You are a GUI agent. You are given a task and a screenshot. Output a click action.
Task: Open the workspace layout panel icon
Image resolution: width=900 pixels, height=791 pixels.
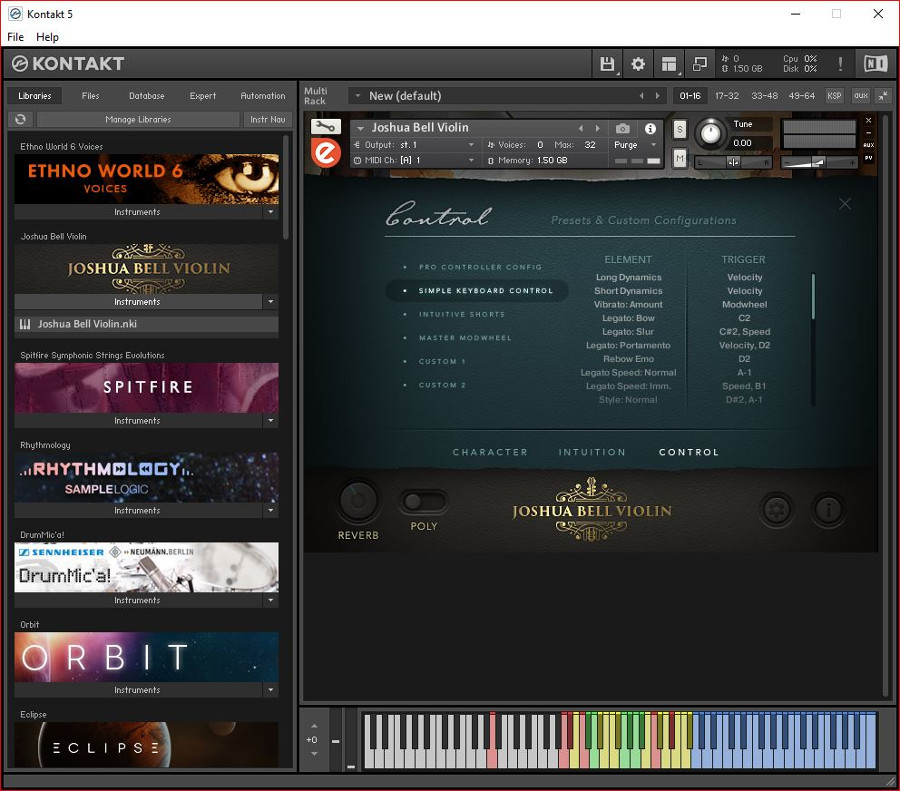(669, 64)
